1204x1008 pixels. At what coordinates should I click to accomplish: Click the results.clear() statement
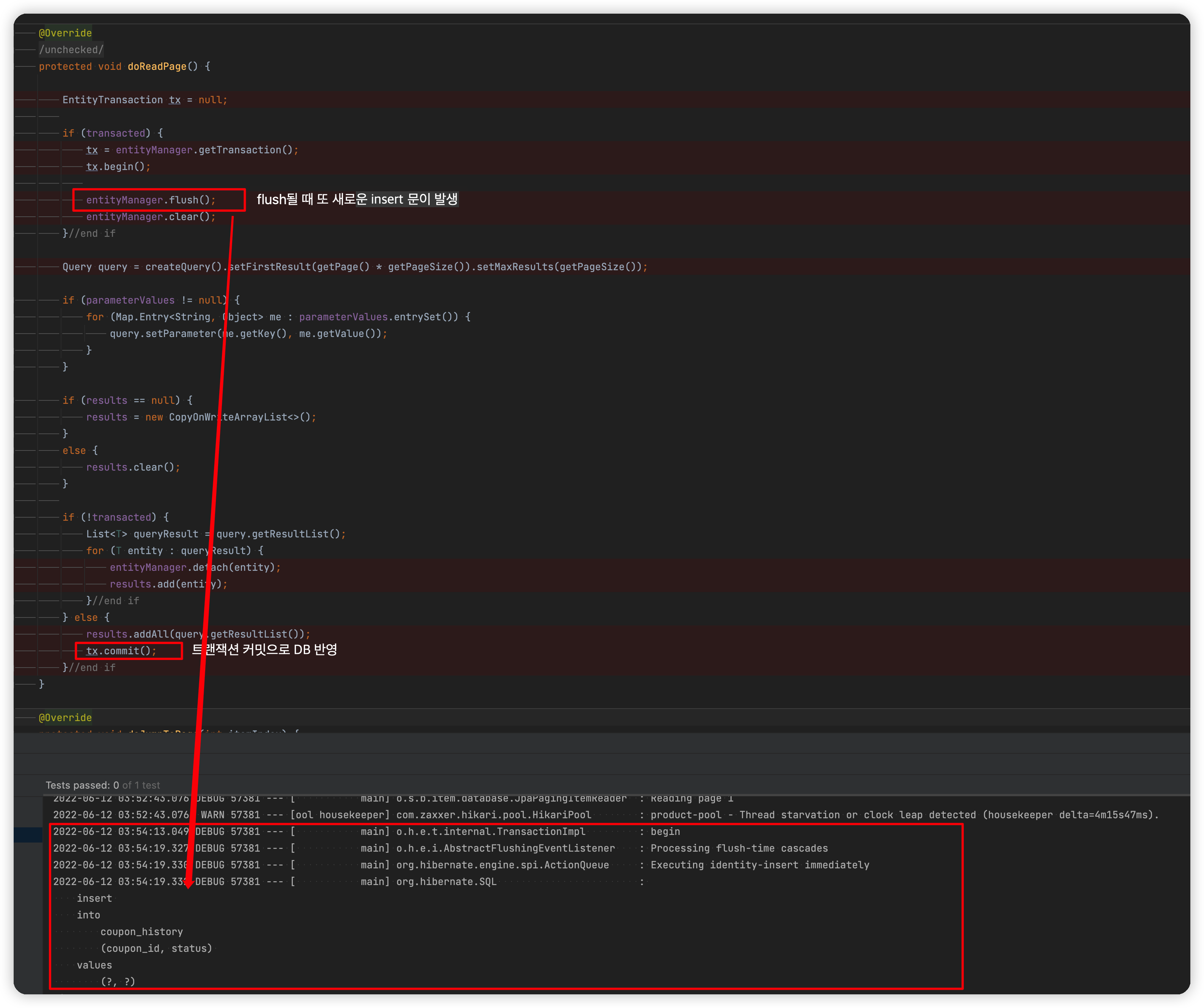click(132, 468)
